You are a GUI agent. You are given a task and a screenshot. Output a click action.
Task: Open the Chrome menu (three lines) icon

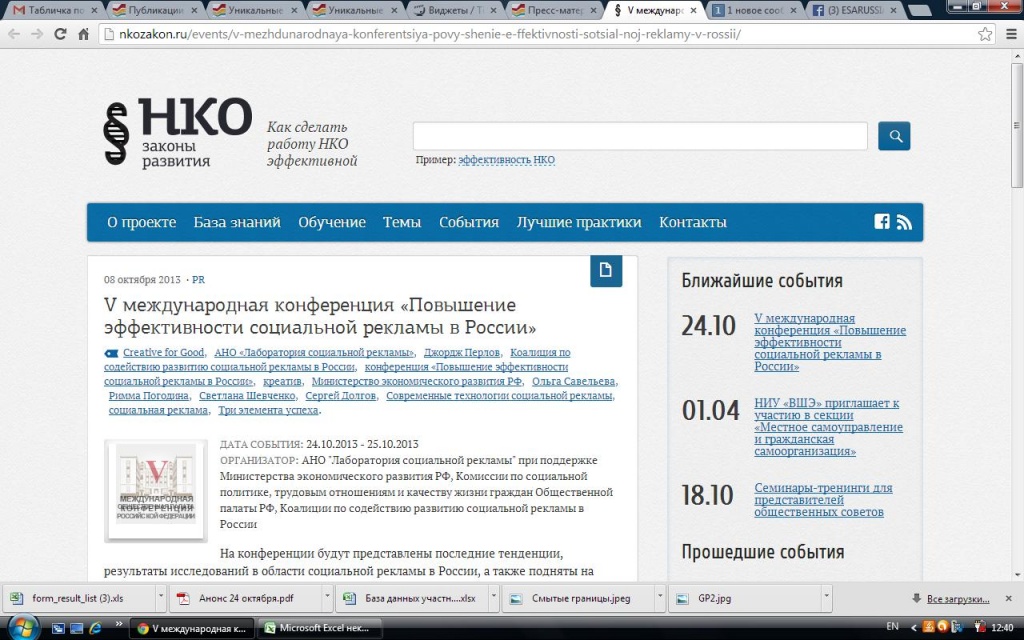1011,34
